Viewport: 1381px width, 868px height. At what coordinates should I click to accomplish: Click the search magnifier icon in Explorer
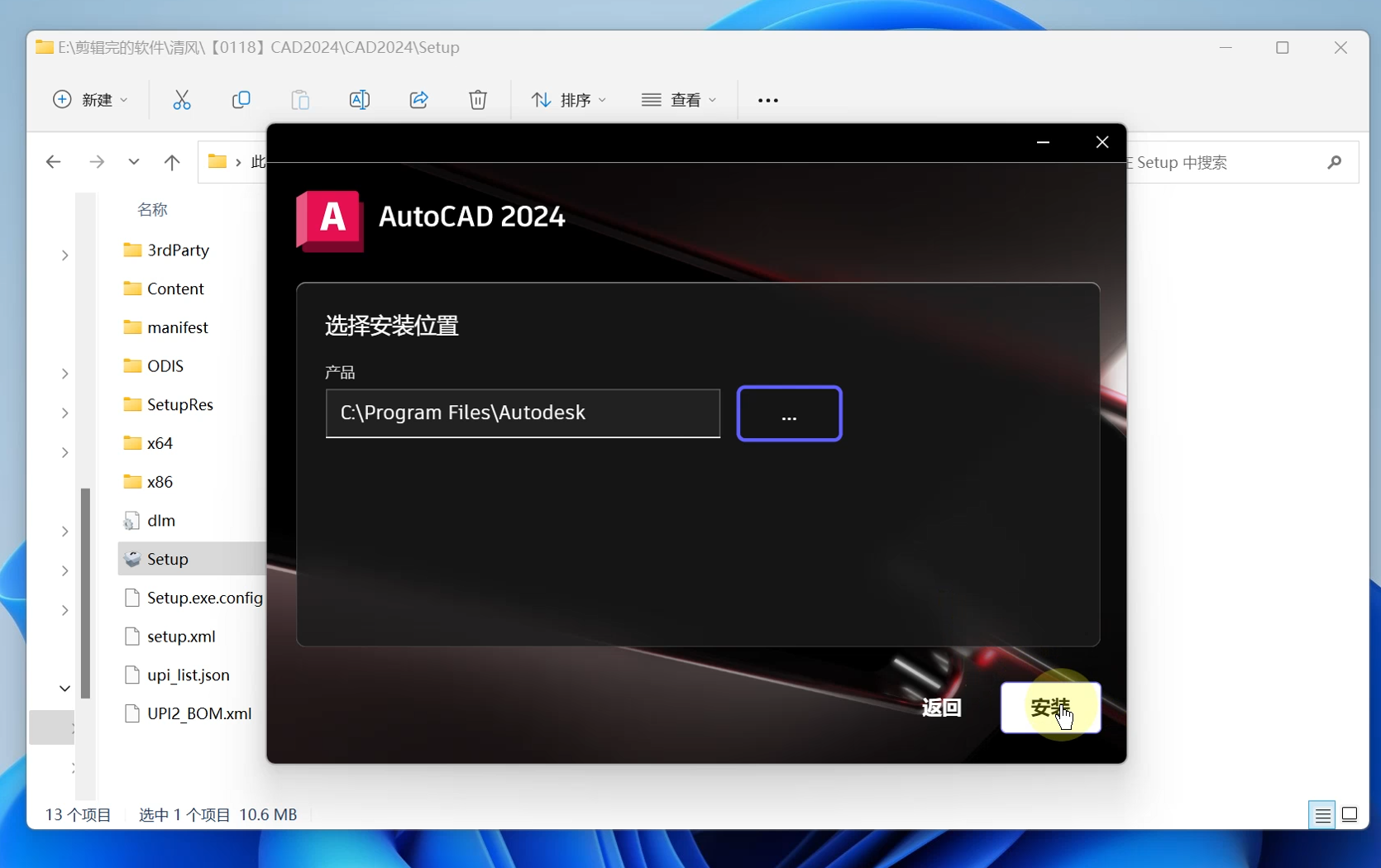pyautogui.click(x=1334, y=162)
